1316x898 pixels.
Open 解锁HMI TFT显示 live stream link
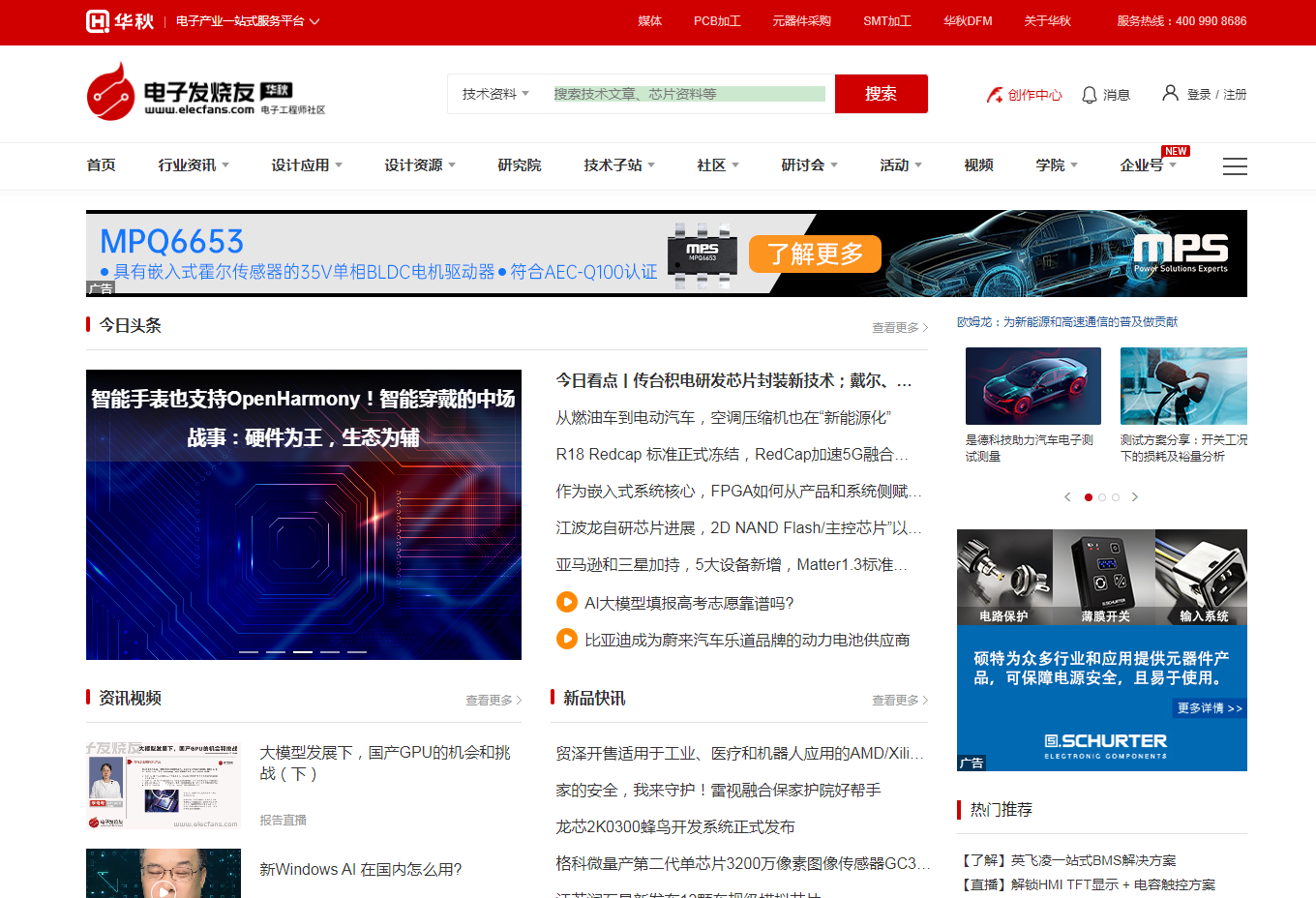point(1087,884)
